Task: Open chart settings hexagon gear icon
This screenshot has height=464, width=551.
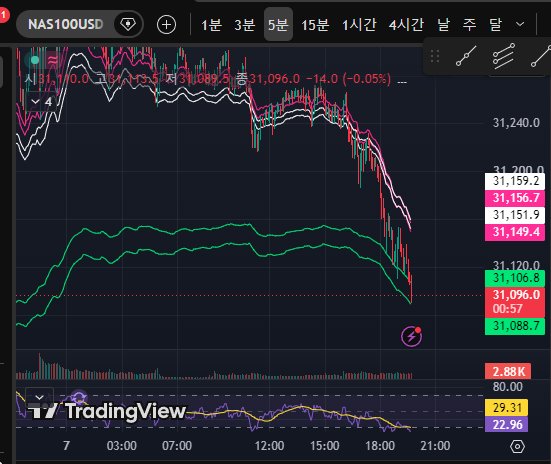Action: [x=517, y=447]
